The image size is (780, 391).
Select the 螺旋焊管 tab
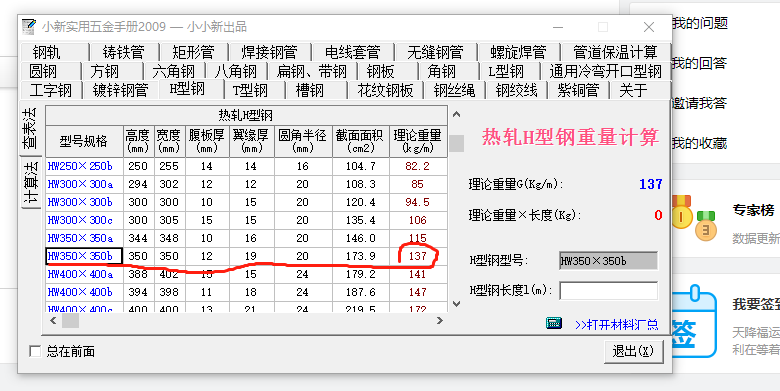tap(518, 52)
